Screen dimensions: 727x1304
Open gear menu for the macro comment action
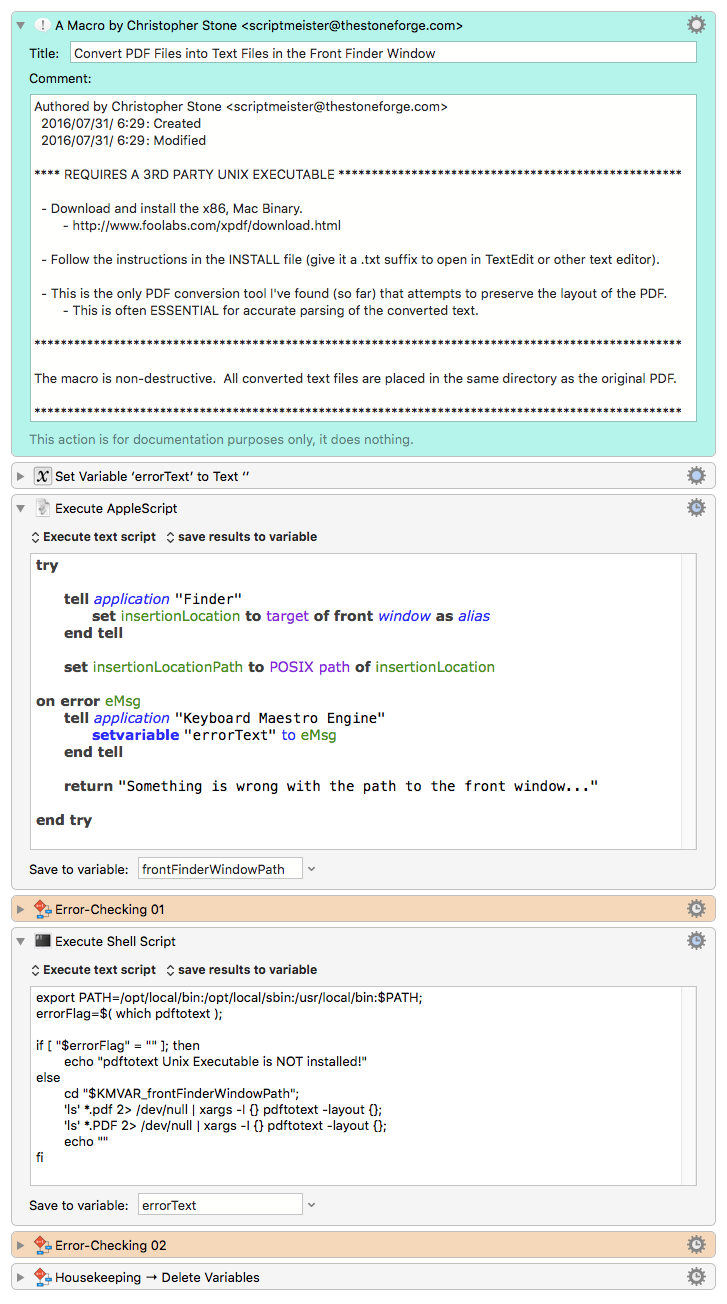696,25
